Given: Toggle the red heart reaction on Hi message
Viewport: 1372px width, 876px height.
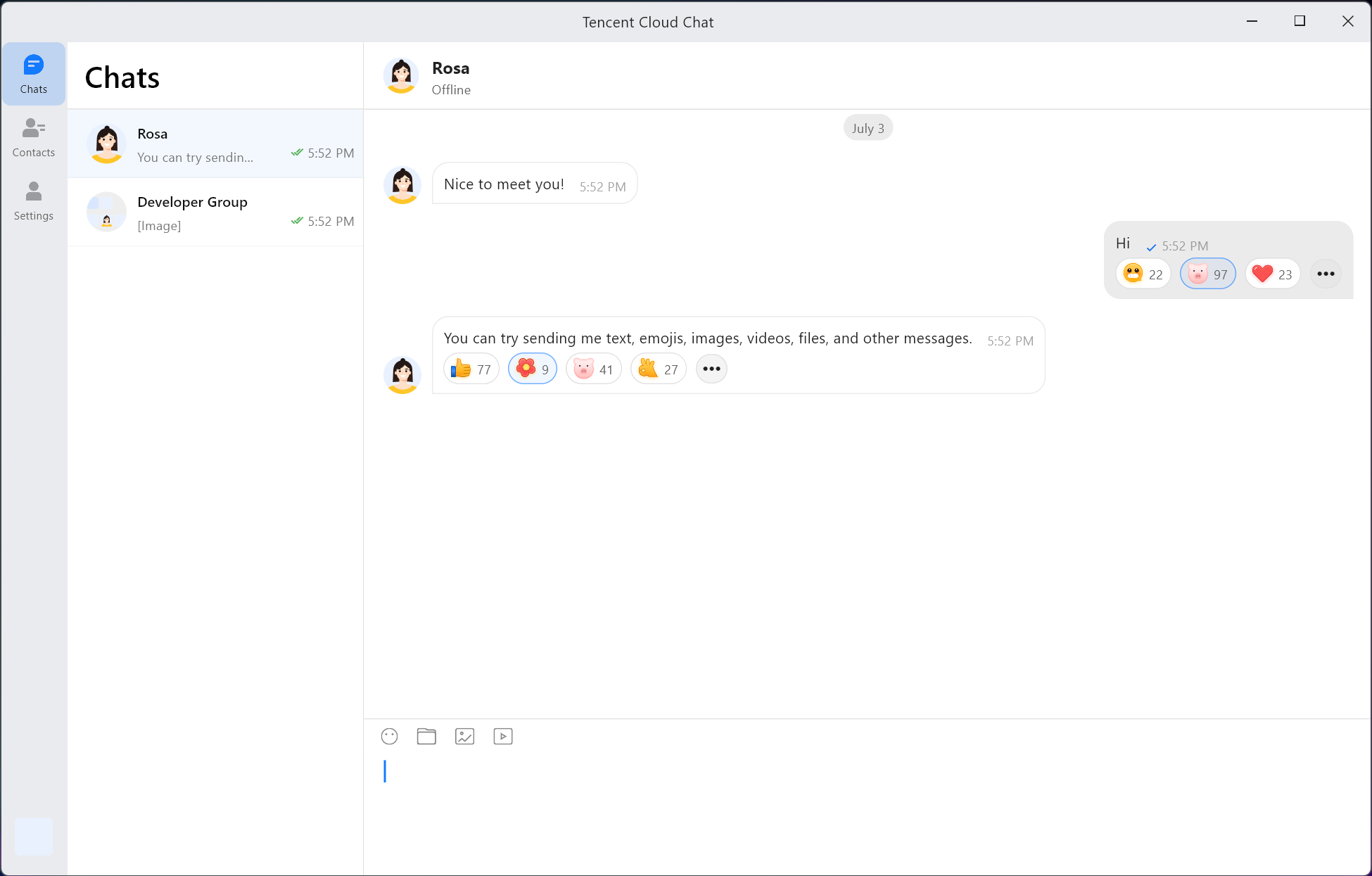Looking at the screenshot, I should 1272,274.
